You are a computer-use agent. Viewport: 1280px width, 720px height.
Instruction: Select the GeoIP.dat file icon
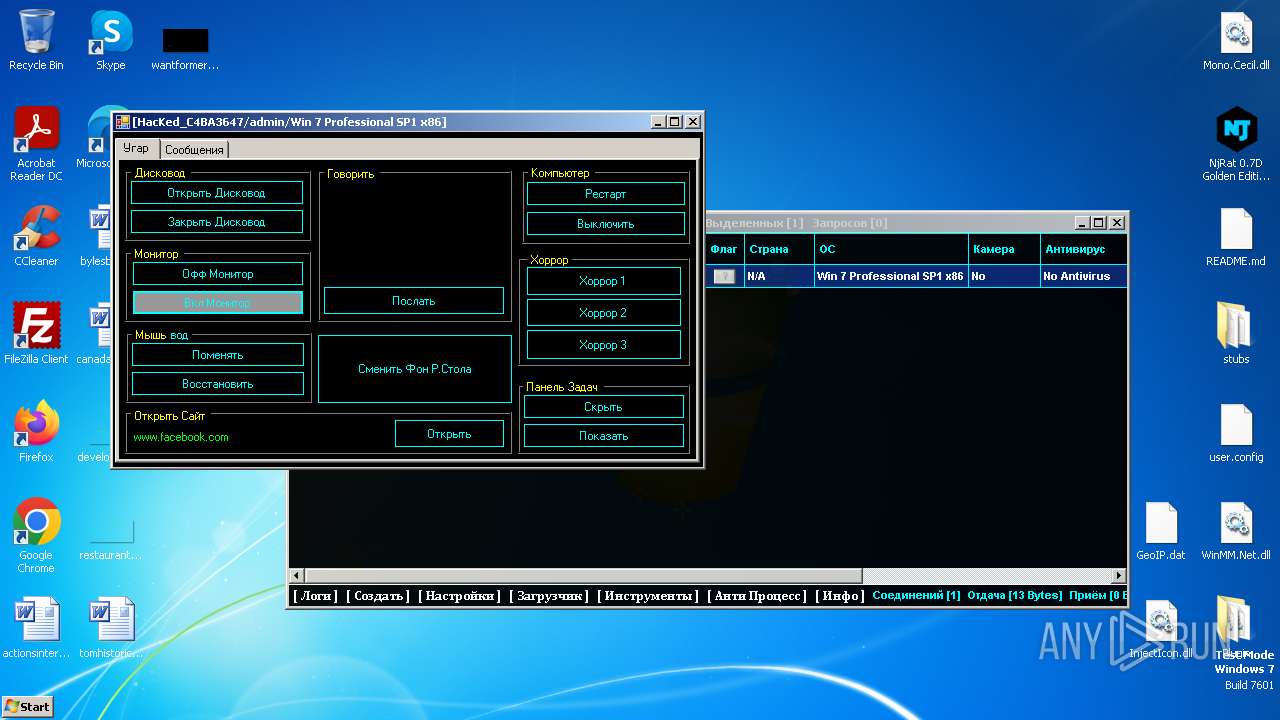tap(1161, 530)
